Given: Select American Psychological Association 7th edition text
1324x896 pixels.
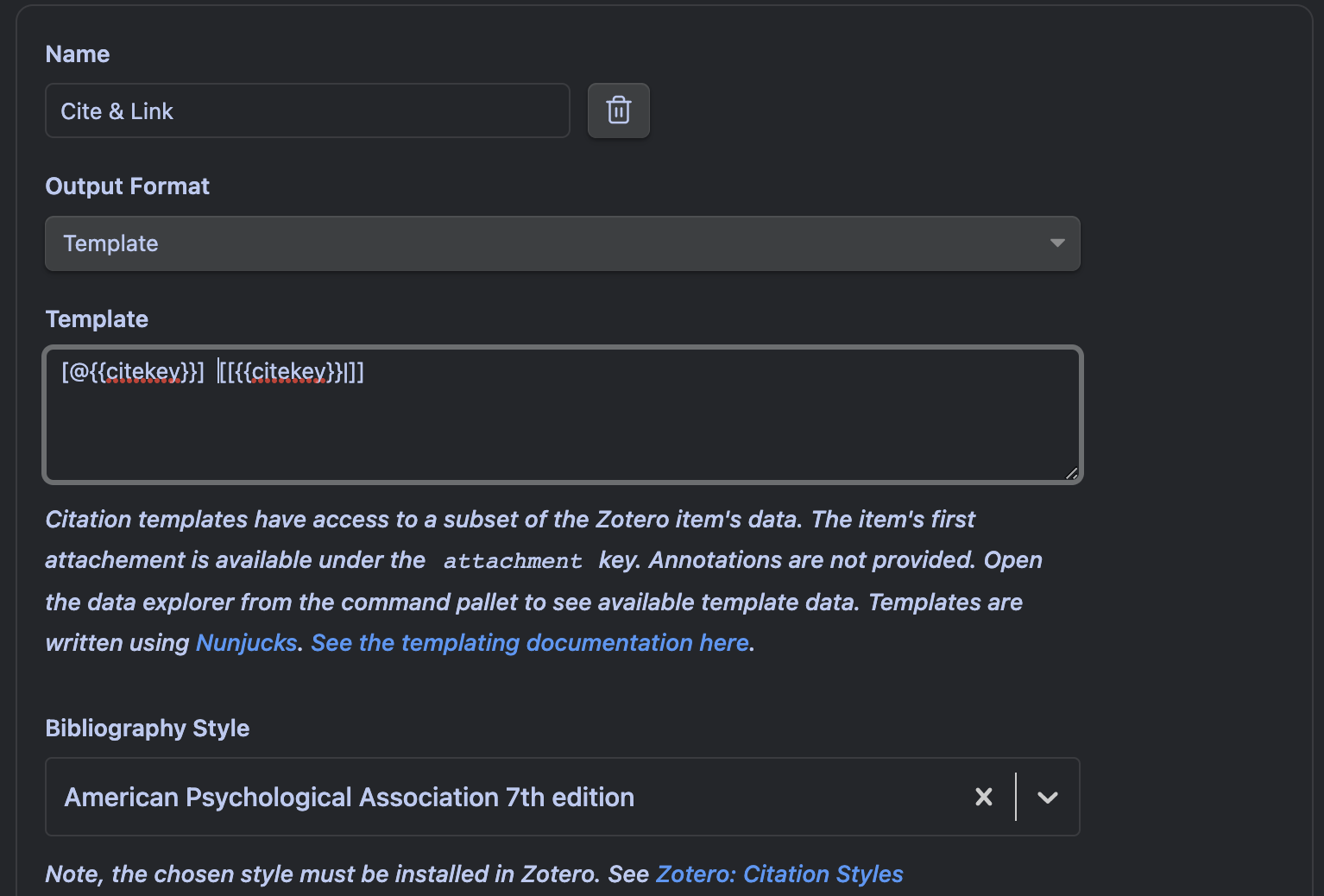Looking at the screenshot, I should coord(348,797).
